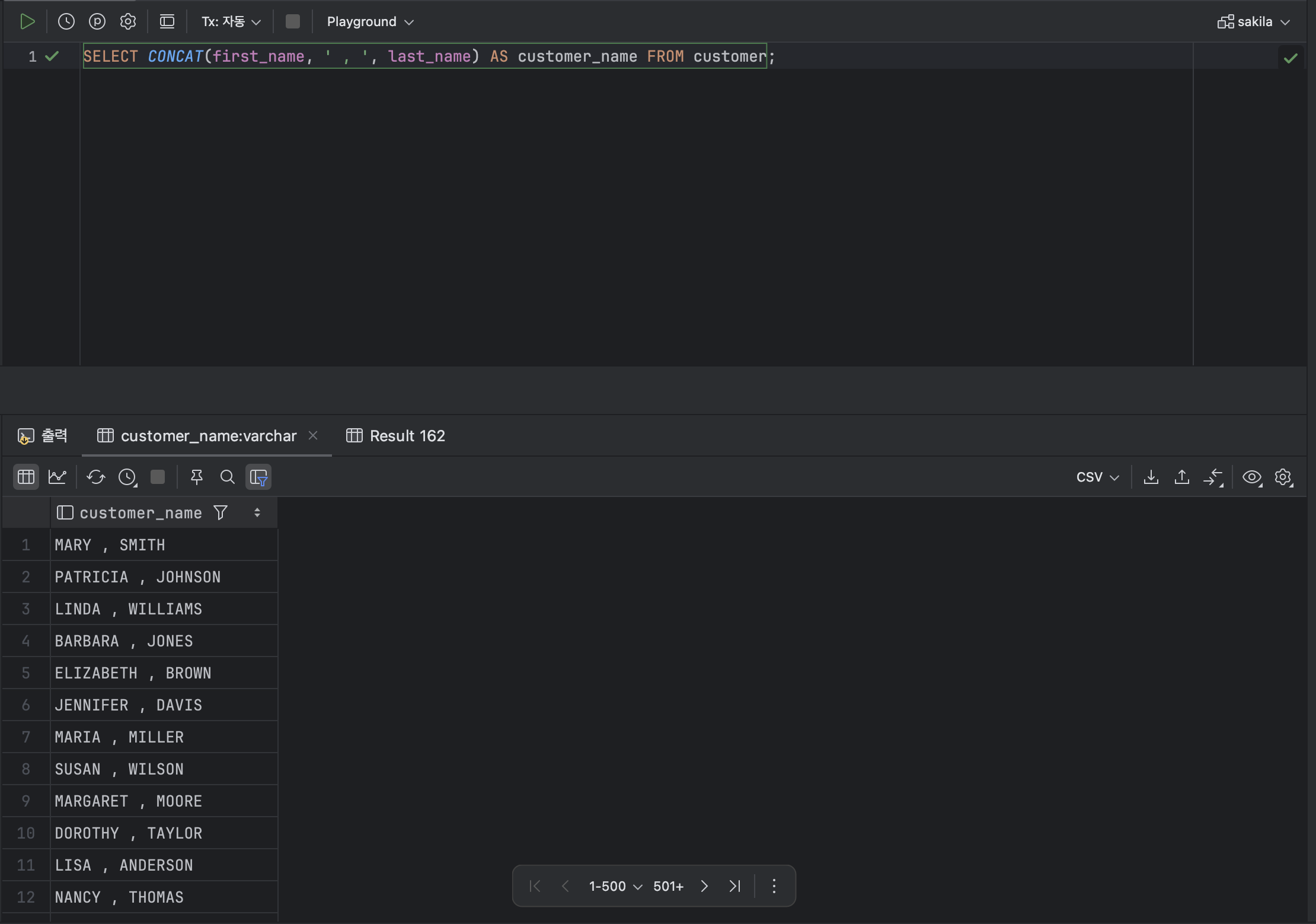Switch results to chart view
Image resolution: width=1316 pixels, height=924 pixels.
(57, 477)
